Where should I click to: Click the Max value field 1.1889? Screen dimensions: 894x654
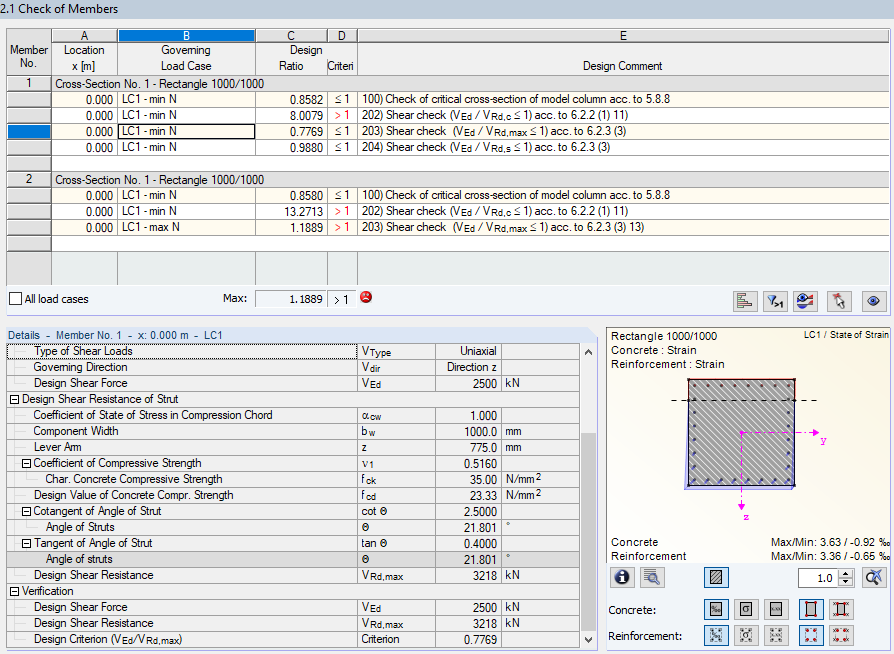tap(291, 299)
